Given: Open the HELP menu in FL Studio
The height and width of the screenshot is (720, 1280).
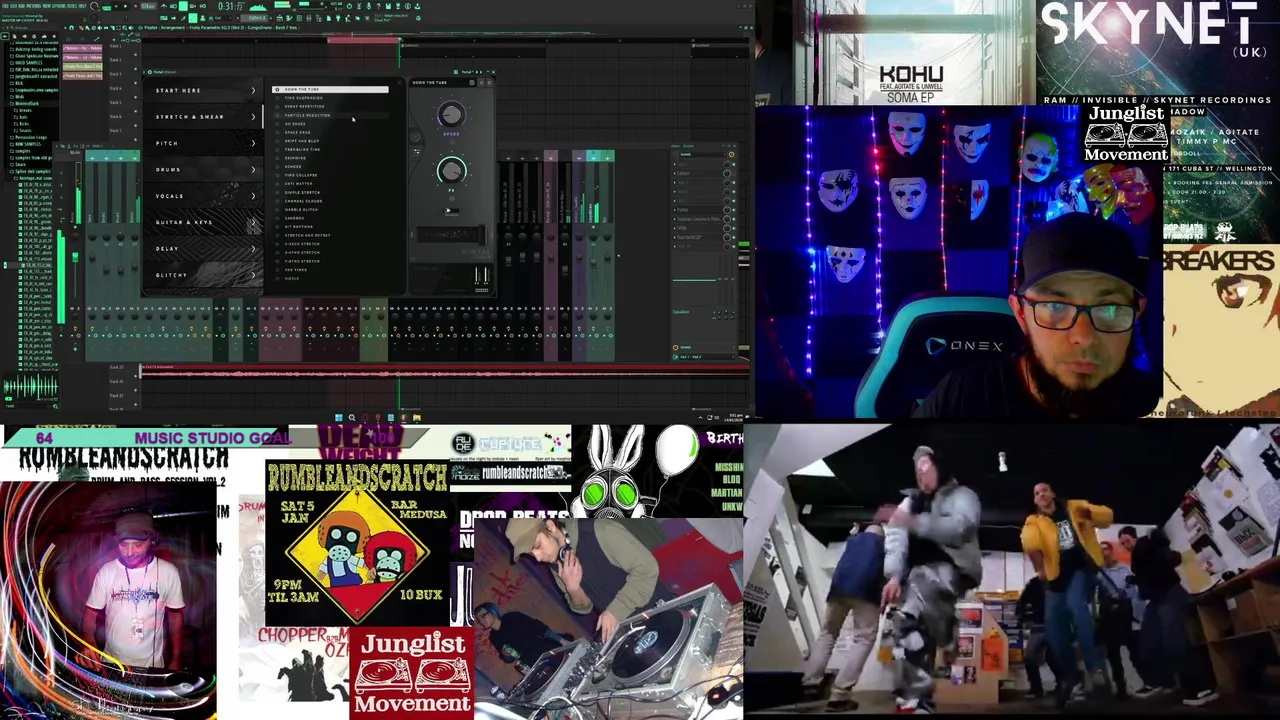Looking at the screenshot, I should point(82,6).
